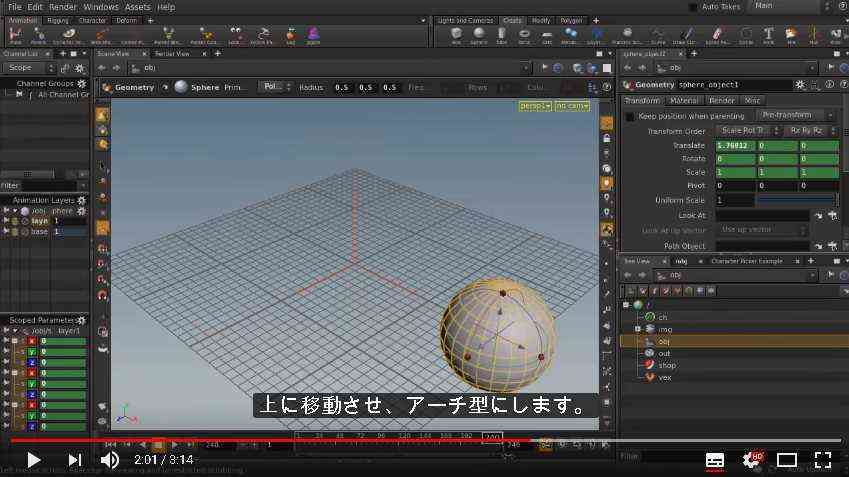The width and height of the screenshot is (849, 477).
Task: Click the Modify shelf tab
Action: (541, 21)
